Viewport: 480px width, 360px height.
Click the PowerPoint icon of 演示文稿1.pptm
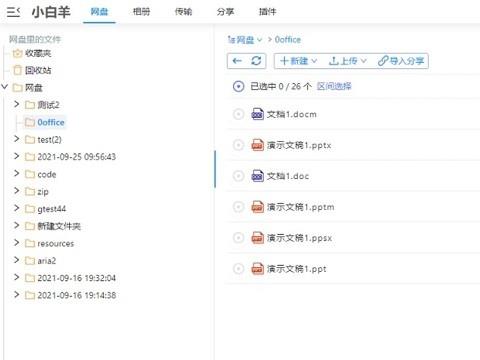(x=257, y=207)
